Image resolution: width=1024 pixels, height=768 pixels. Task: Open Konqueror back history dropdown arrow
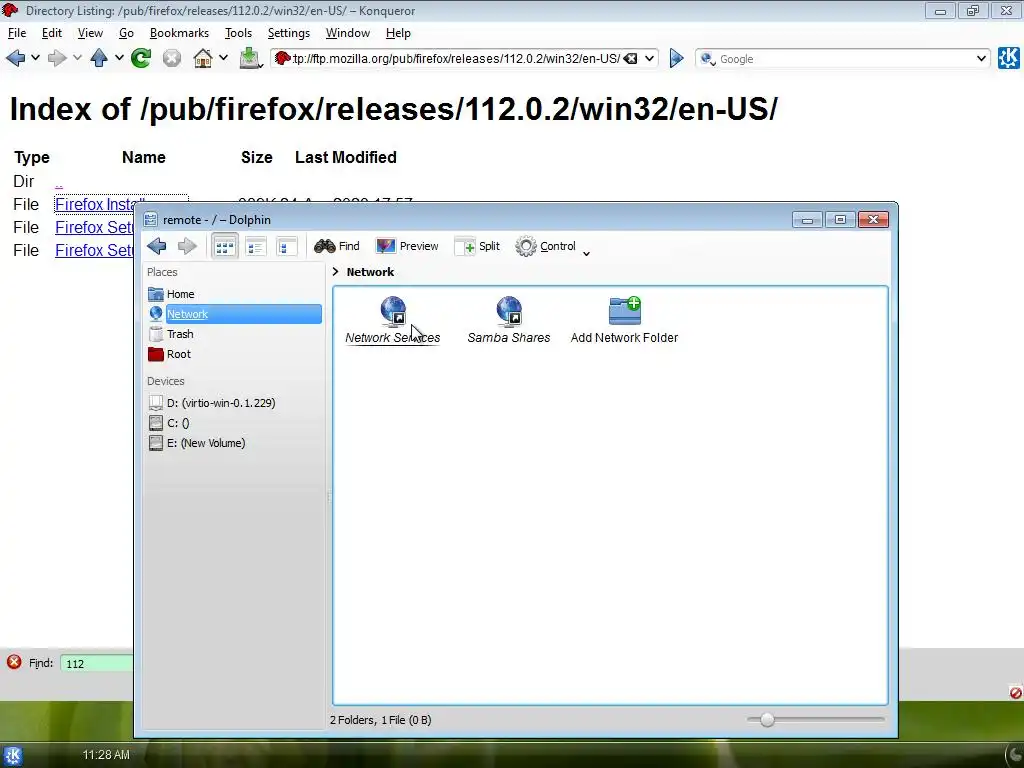point(35,58)
